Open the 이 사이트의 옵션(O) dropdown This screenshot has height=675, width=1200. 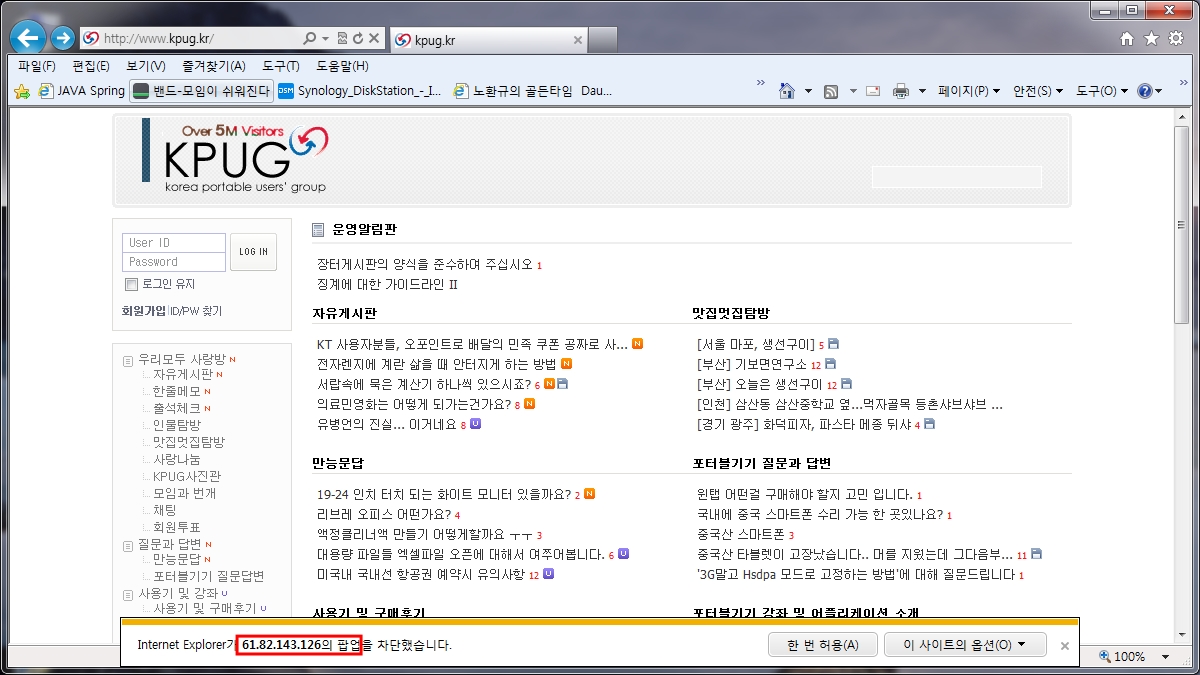[964, 645]
